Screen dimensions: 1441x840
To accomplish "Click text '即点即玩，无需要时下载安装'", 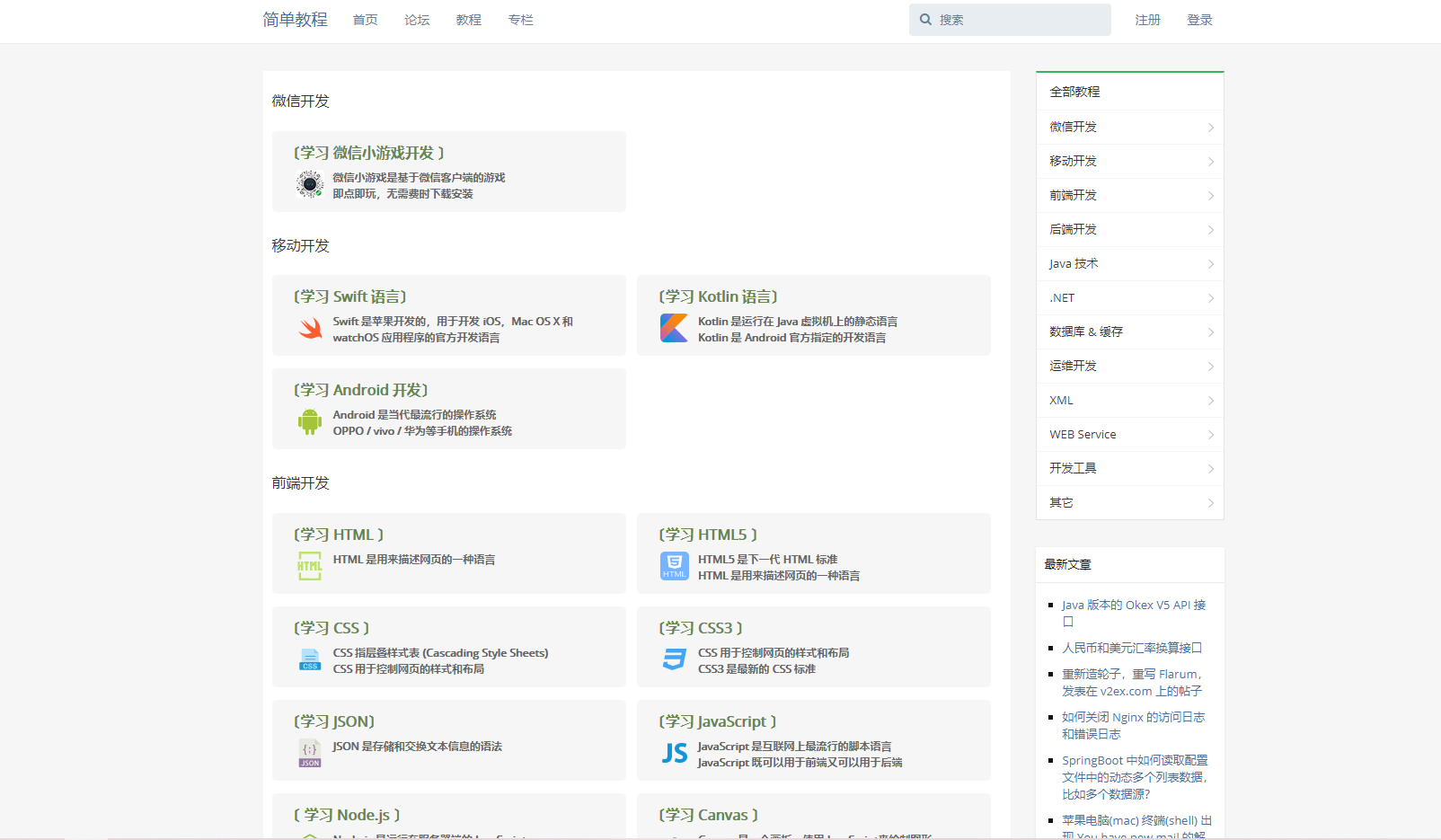I will pos(402,194).
